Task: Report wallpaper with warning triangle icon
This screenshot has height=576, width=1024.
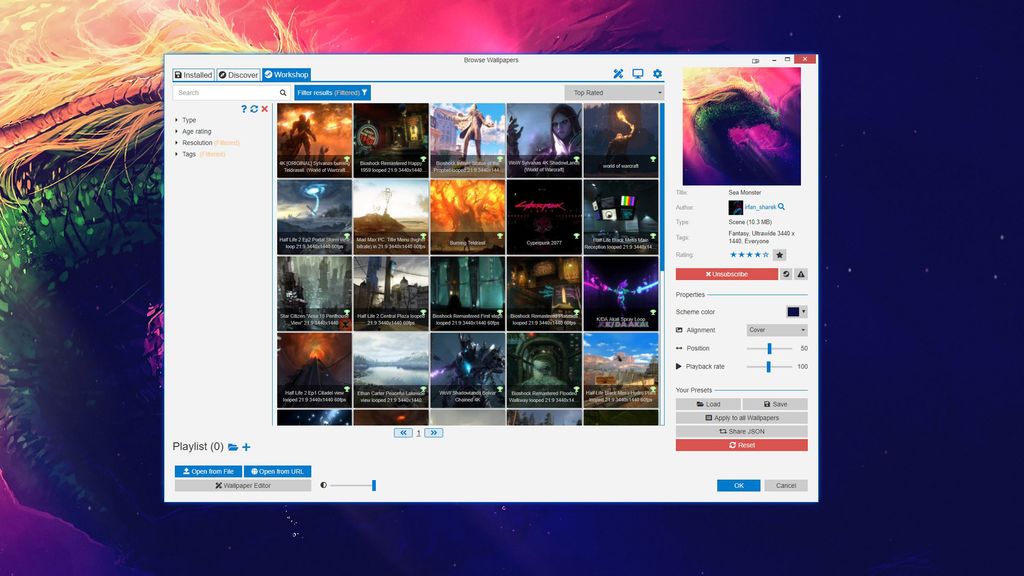Action: [x=801, y=274]
